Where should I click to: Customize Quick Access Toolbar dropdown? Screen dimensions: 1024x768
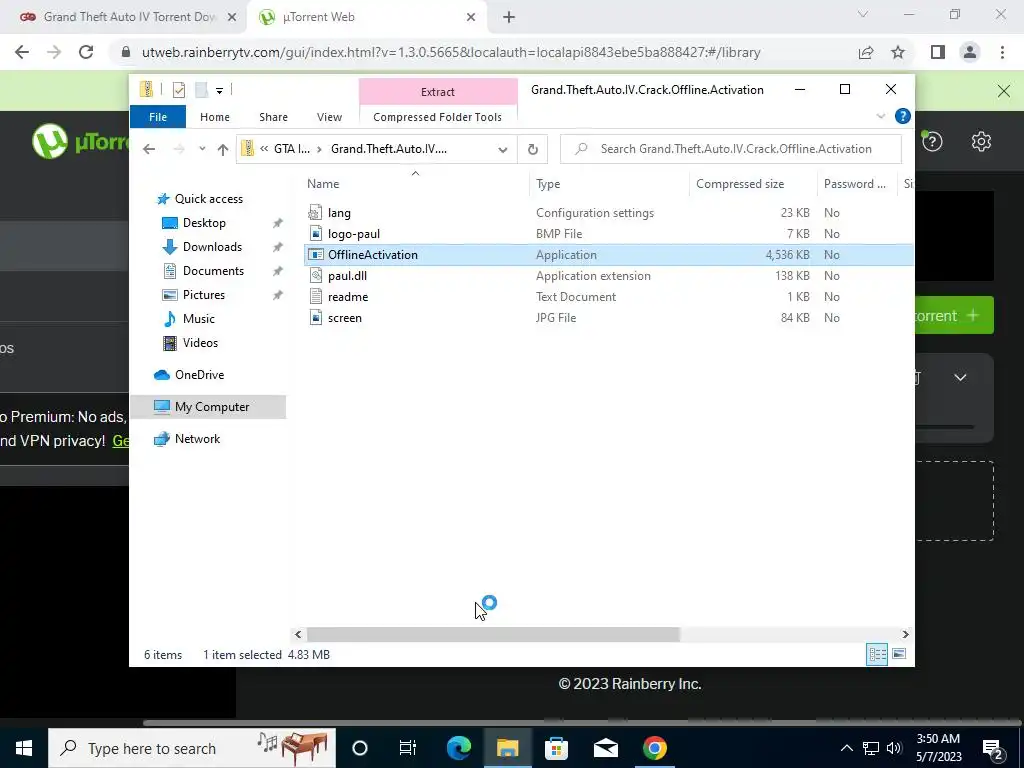[219, 90]
